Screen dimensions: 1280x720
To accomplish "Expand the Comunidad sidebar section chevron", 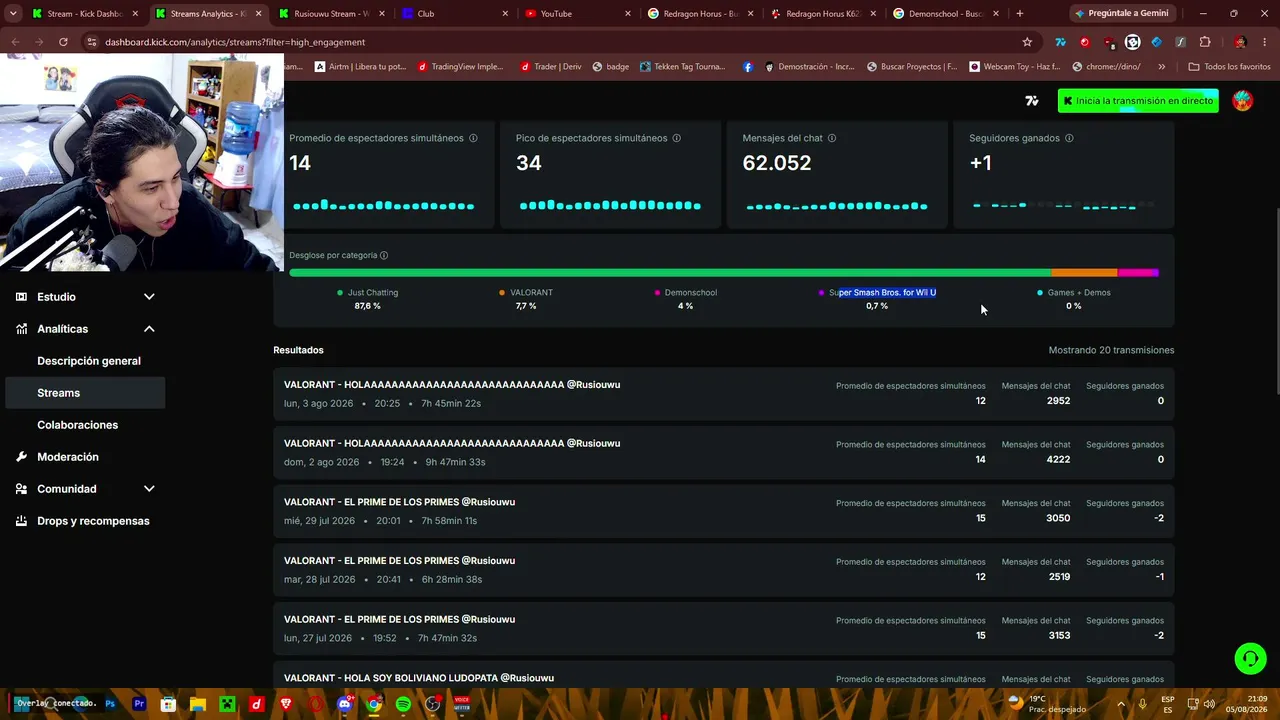I will click(149, 489).
